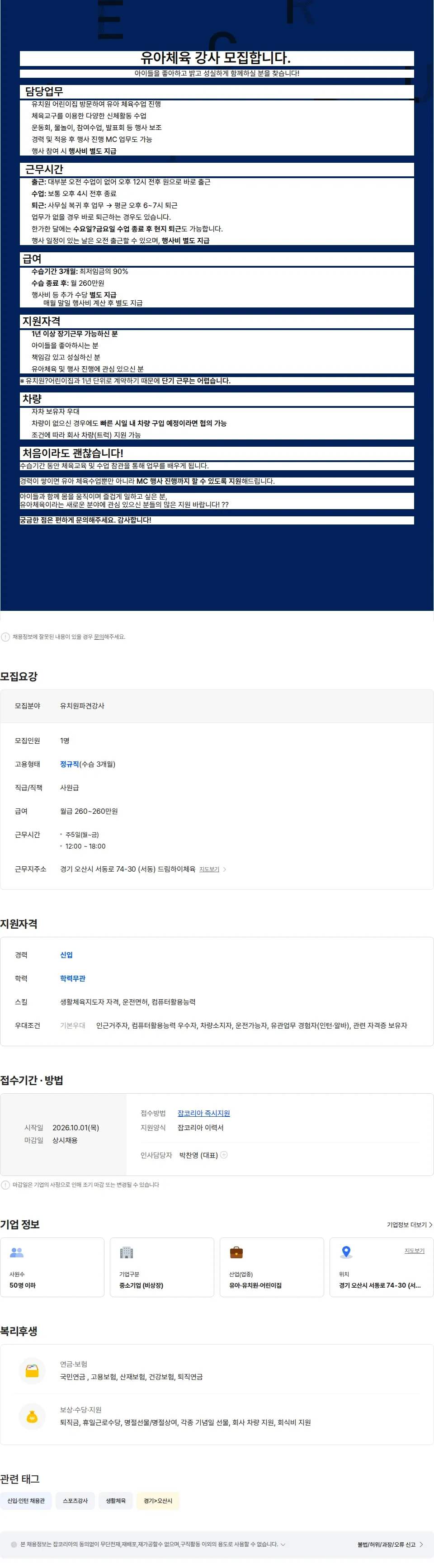Image resolution: width=434 pixels, height=1568 pixels.
Task: Click the chevron after 근무지주소 지도보기
Action: point(225,869)
